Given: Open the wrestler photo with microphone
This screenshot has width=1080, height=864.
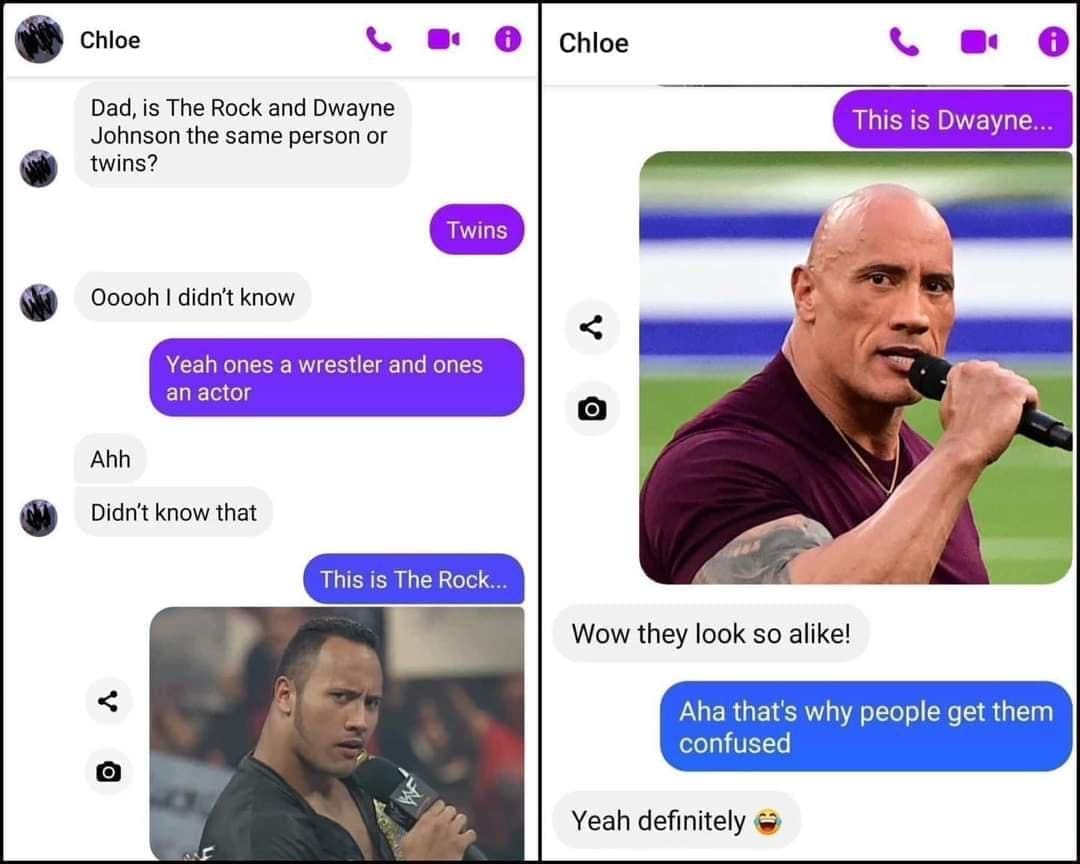Looking at the screenshot, I should [x=337, y=733].
